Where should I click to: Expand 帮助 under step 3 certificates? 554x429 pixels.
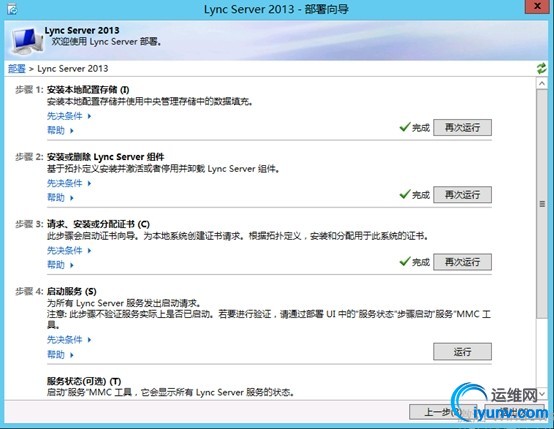click(60, 265)
